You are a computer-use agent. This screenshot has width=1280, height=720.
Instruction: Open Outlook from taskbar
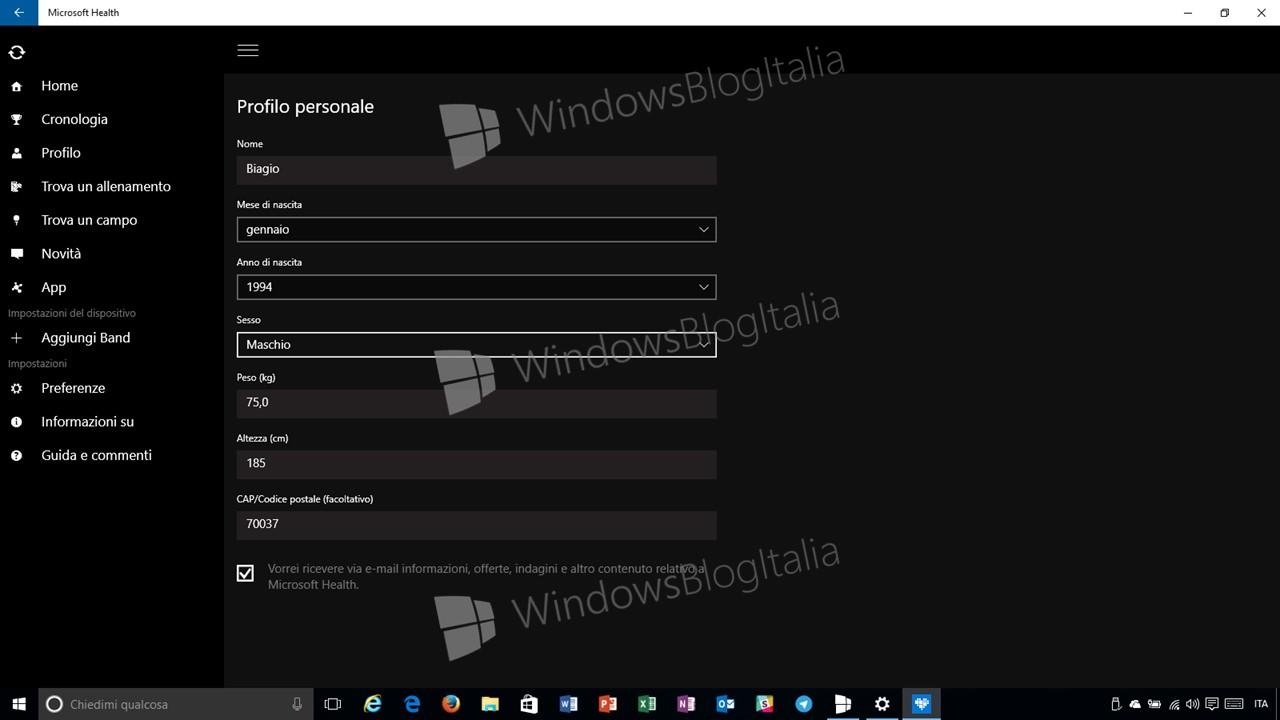(x=725, y=704)
